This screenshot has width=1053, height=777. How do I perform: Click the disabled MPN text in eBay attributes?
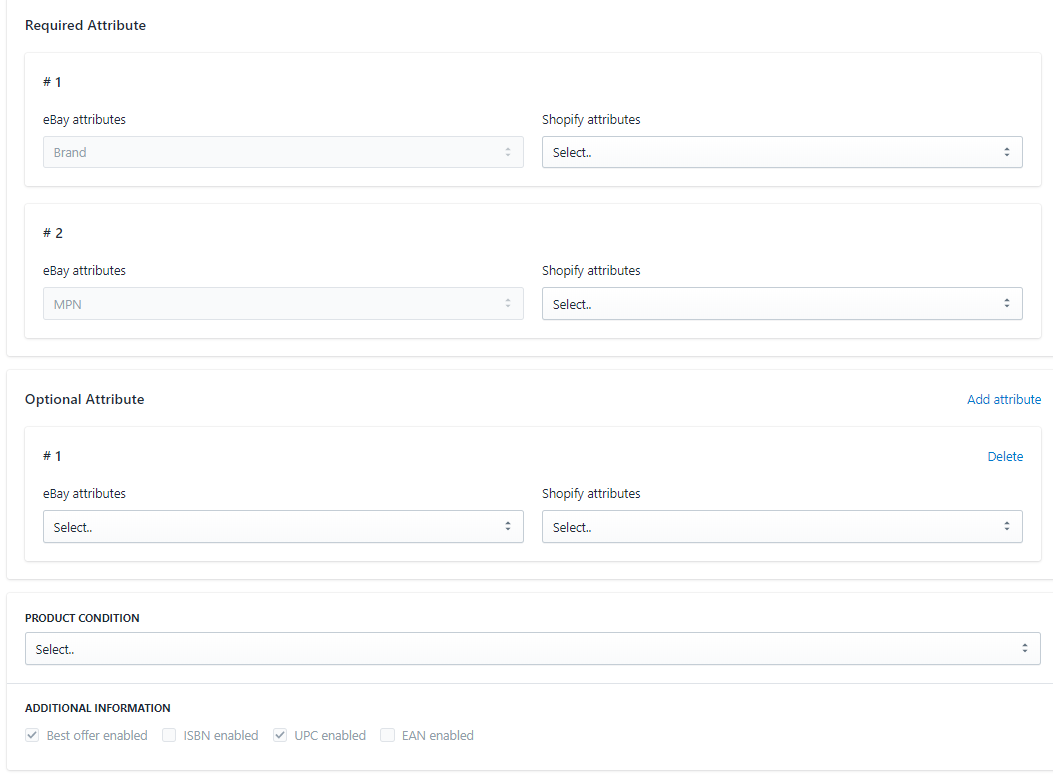click(x=68, y=304)
